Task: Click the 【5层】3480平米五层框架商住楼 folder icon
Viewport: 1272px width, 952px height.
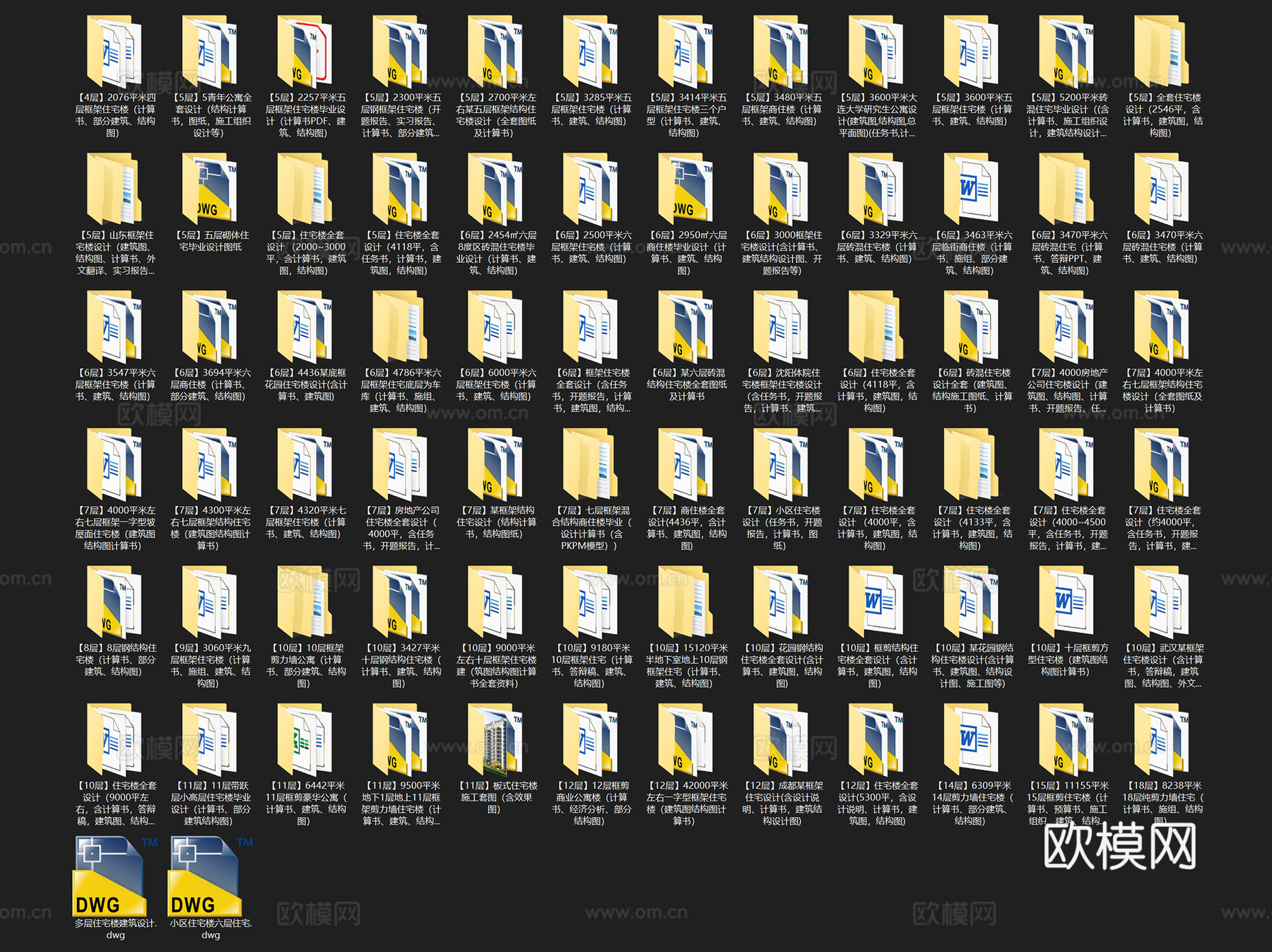Action: [782, 53]
